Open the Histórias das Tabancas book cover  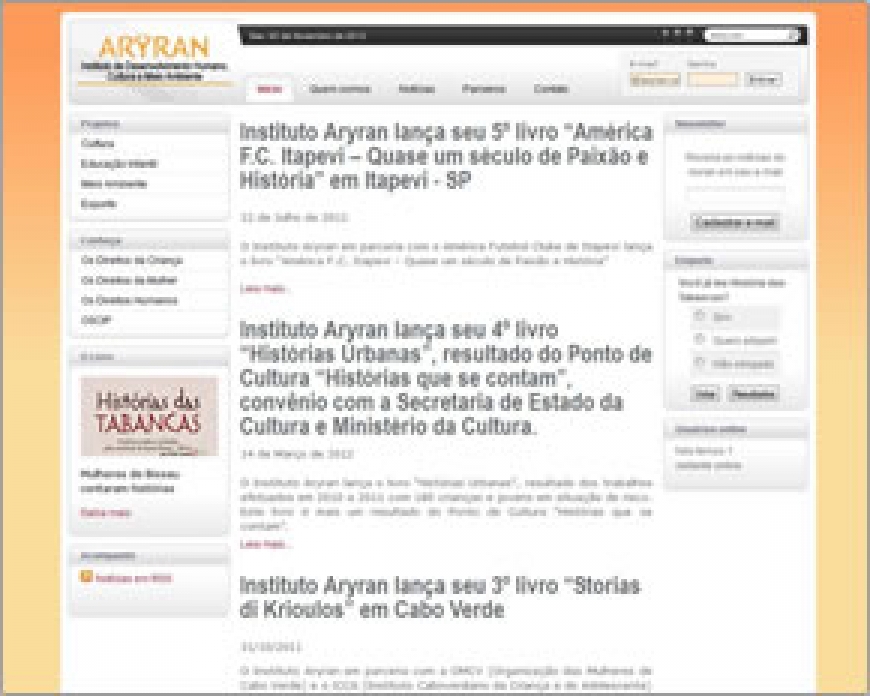[148, 412]
